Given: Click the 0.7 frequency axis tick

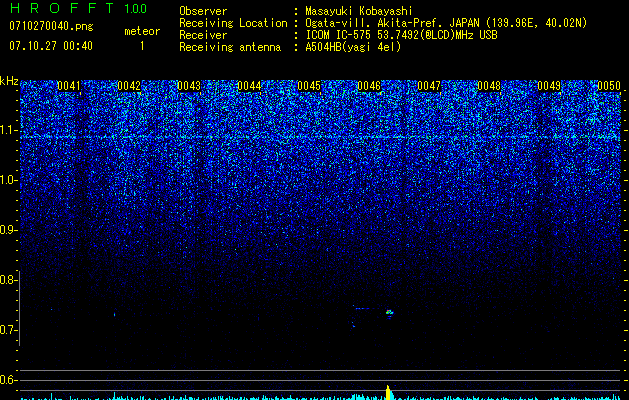Looking at the screenshot, I should click(8, 330).
